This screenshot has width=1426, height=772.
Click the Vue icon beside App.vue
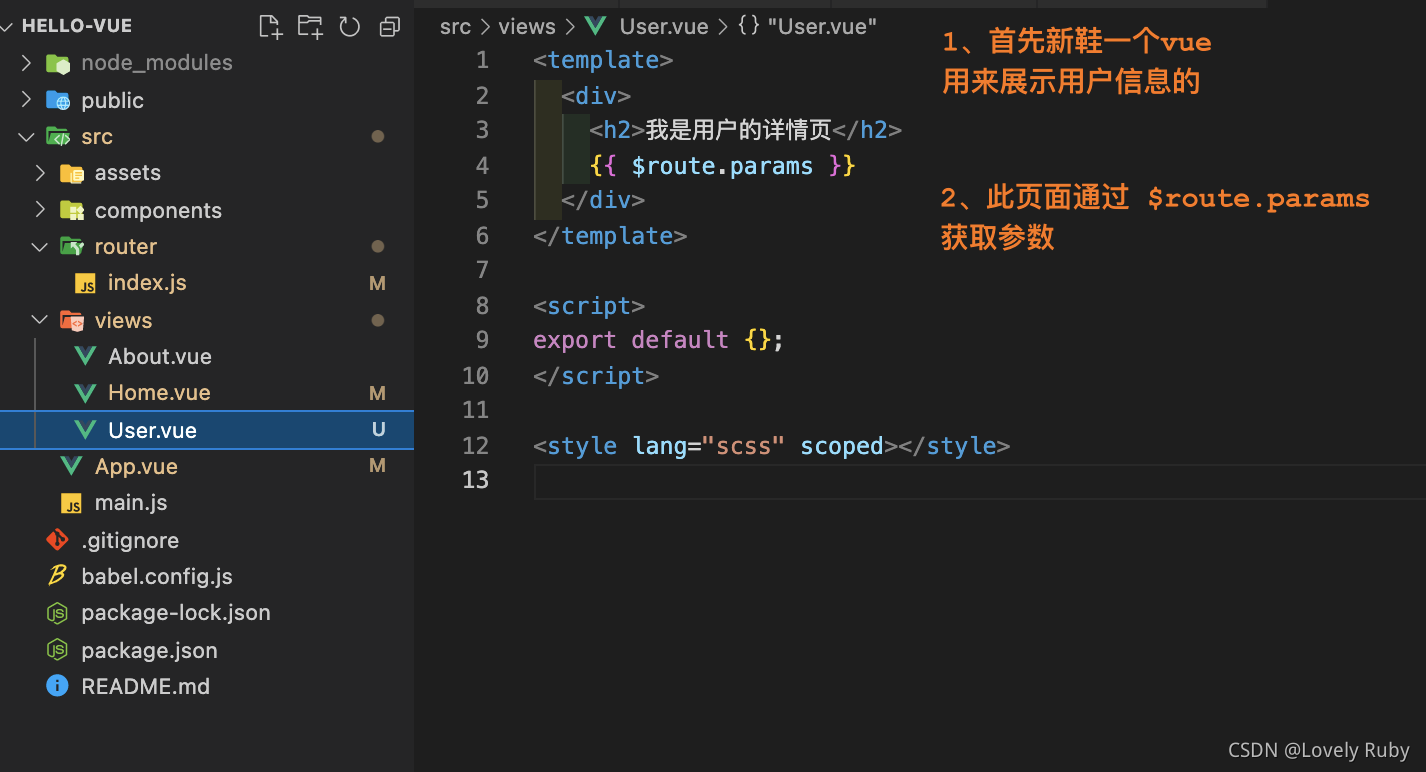71,466
